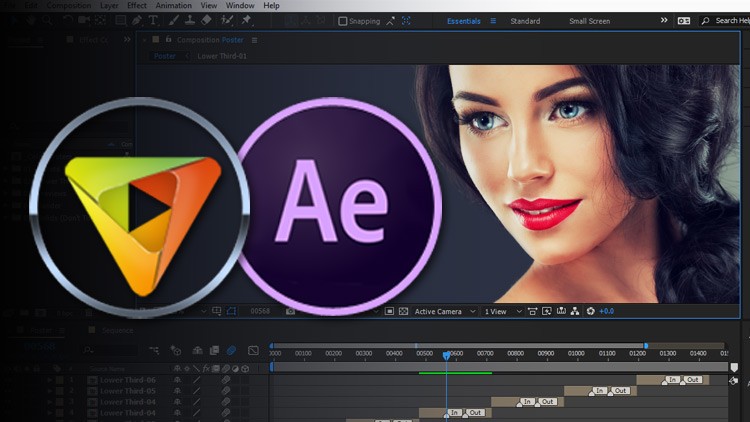Select the Horizontal Type tool

(153, 20)
